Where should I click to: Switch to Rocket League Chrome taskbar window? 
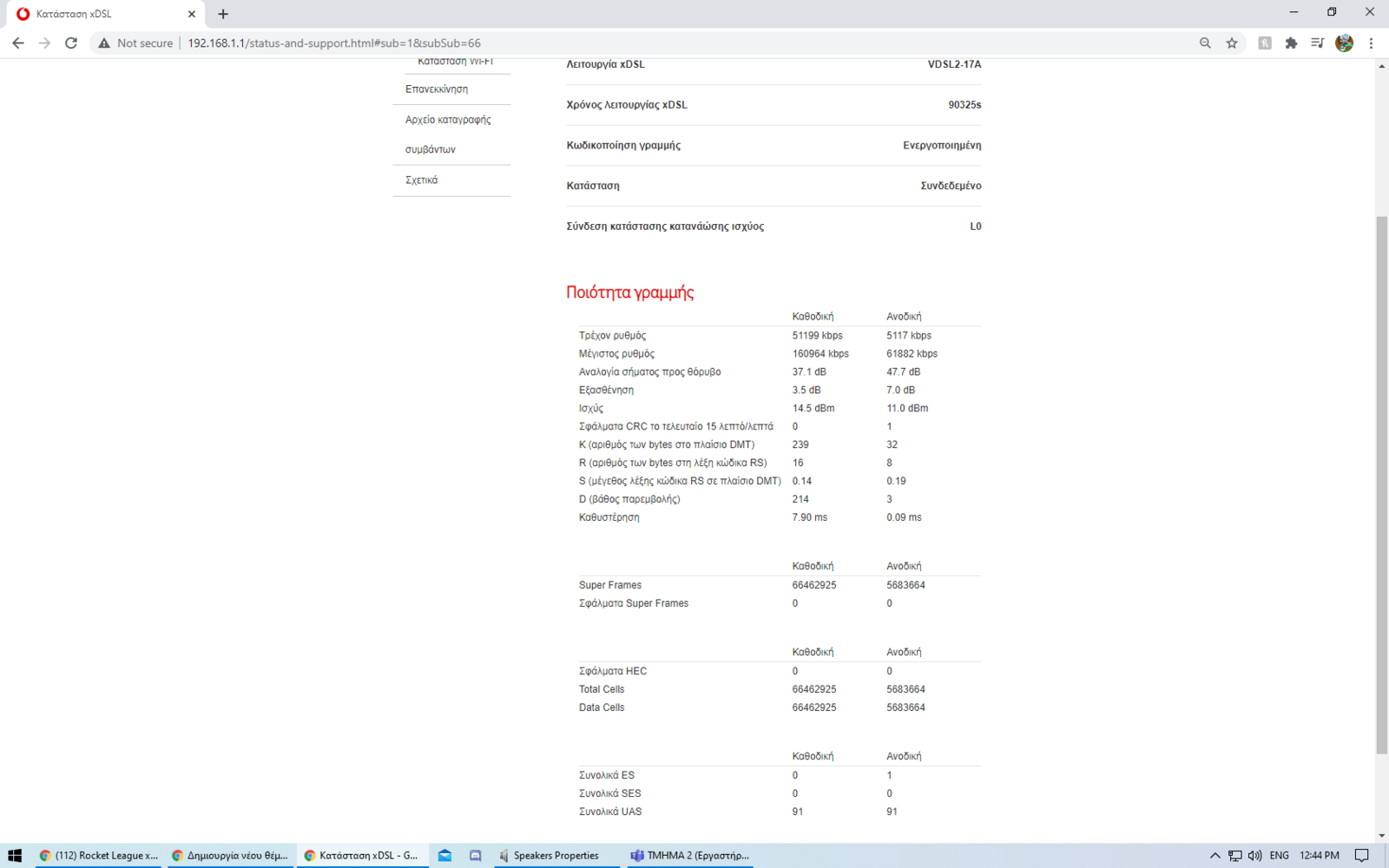tap(98, 855)
